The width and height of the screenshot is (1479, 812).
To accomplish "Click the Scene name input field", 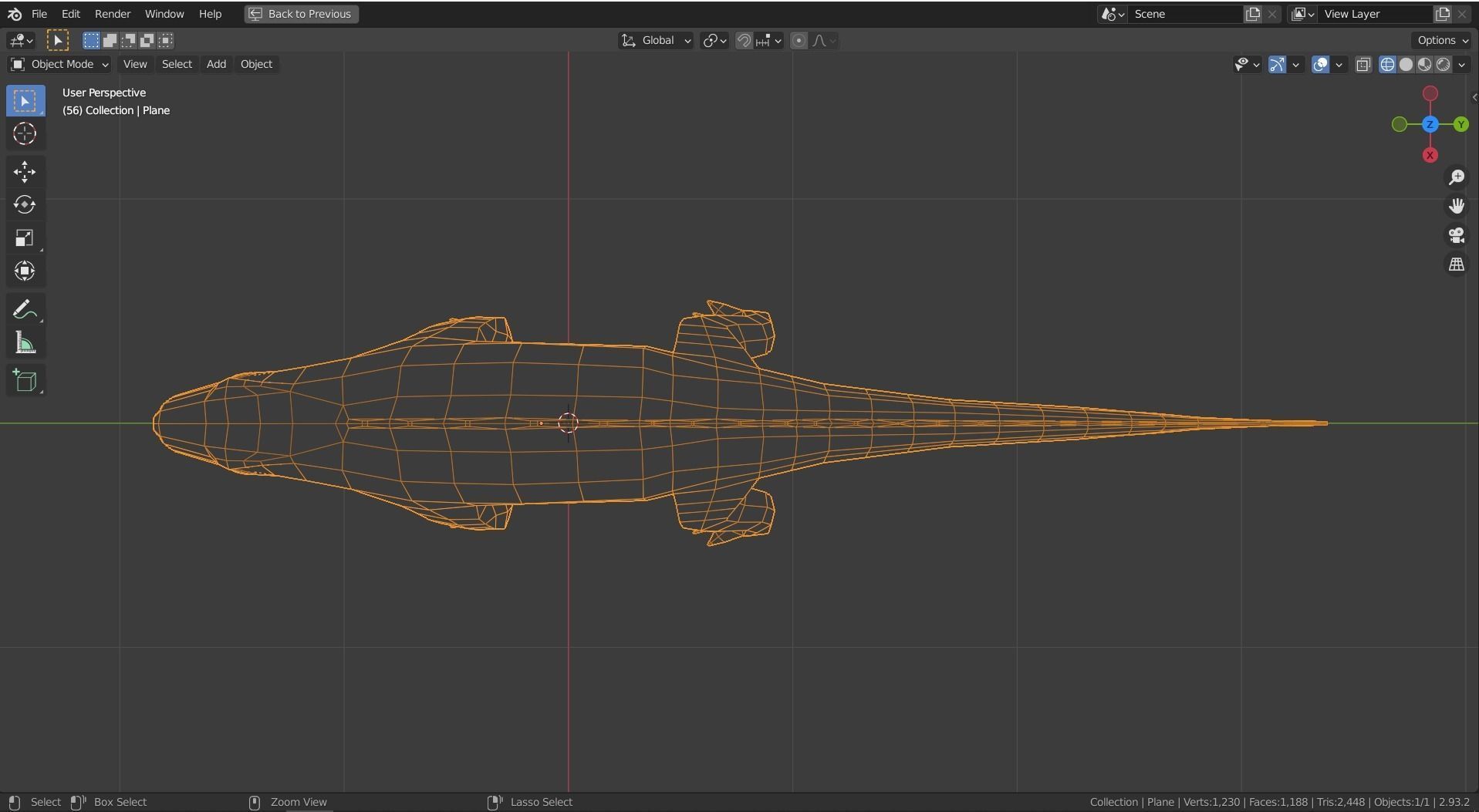I will (x=1188, y=13).
